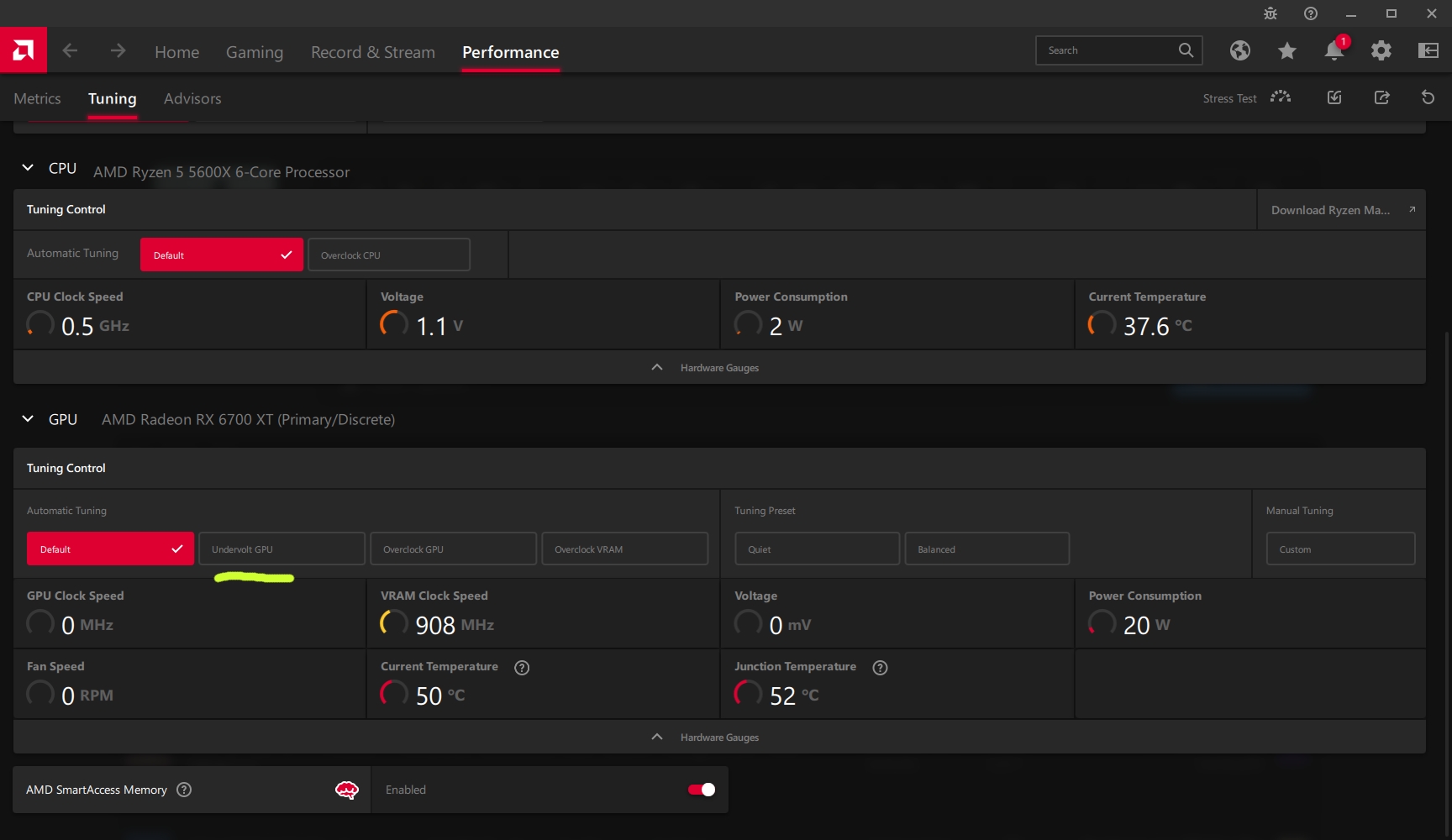1452x840 pixels.
Task: Click the SmartAccess Memory brain icon
Action: point(346,790)
